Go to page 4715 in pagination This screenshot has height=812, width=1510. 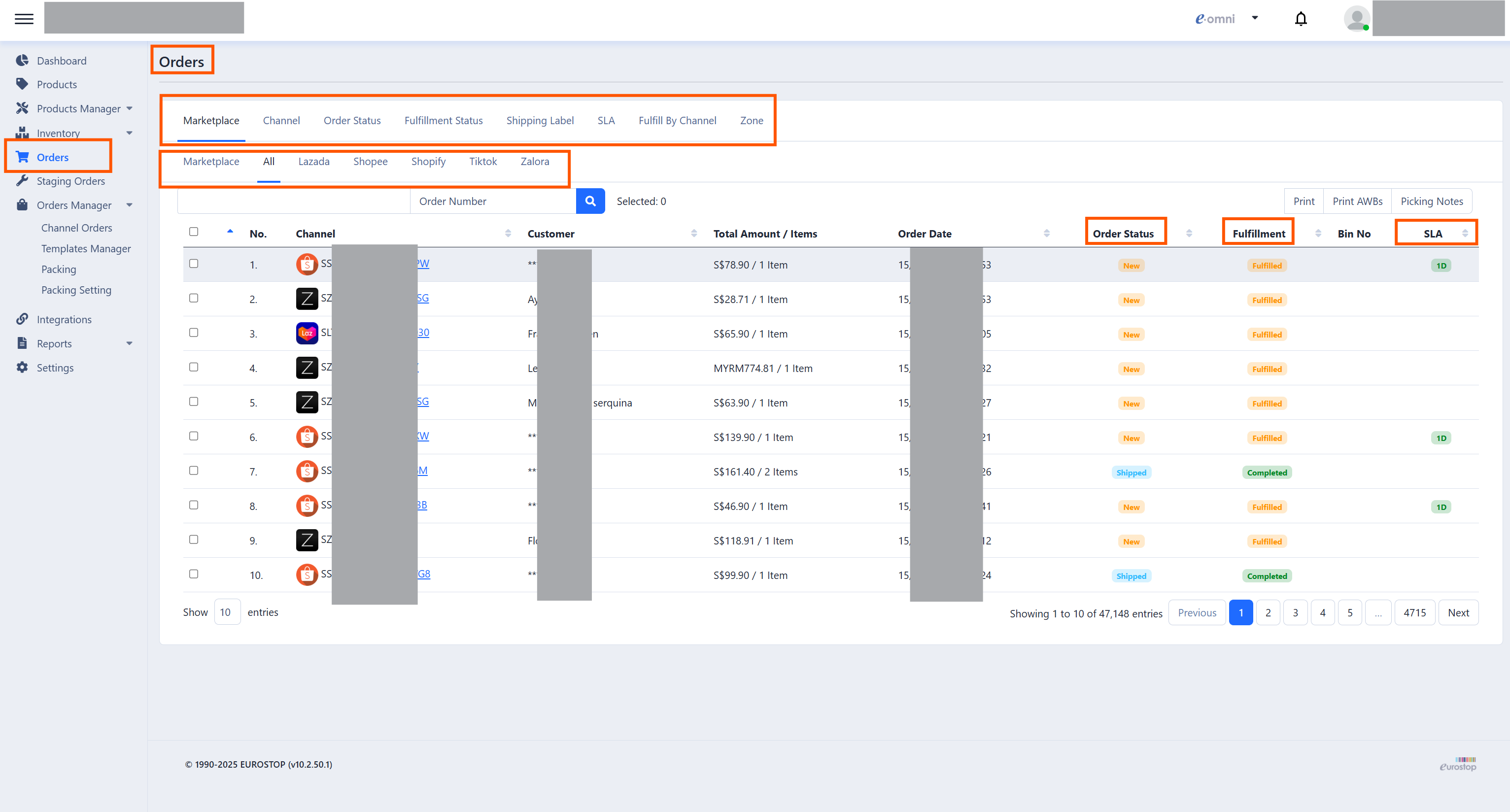1414,612
